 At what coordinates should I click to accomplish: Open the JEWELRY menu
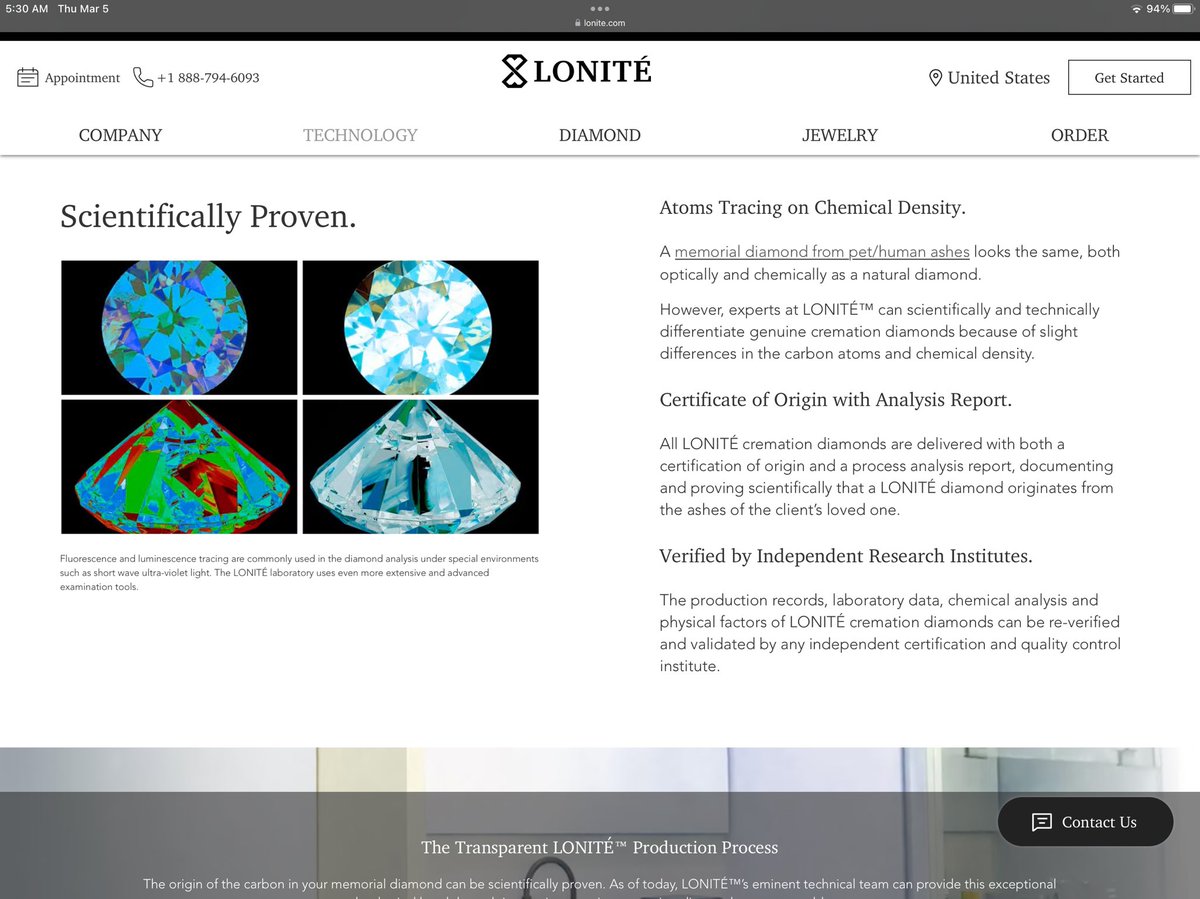click(840, 135)
